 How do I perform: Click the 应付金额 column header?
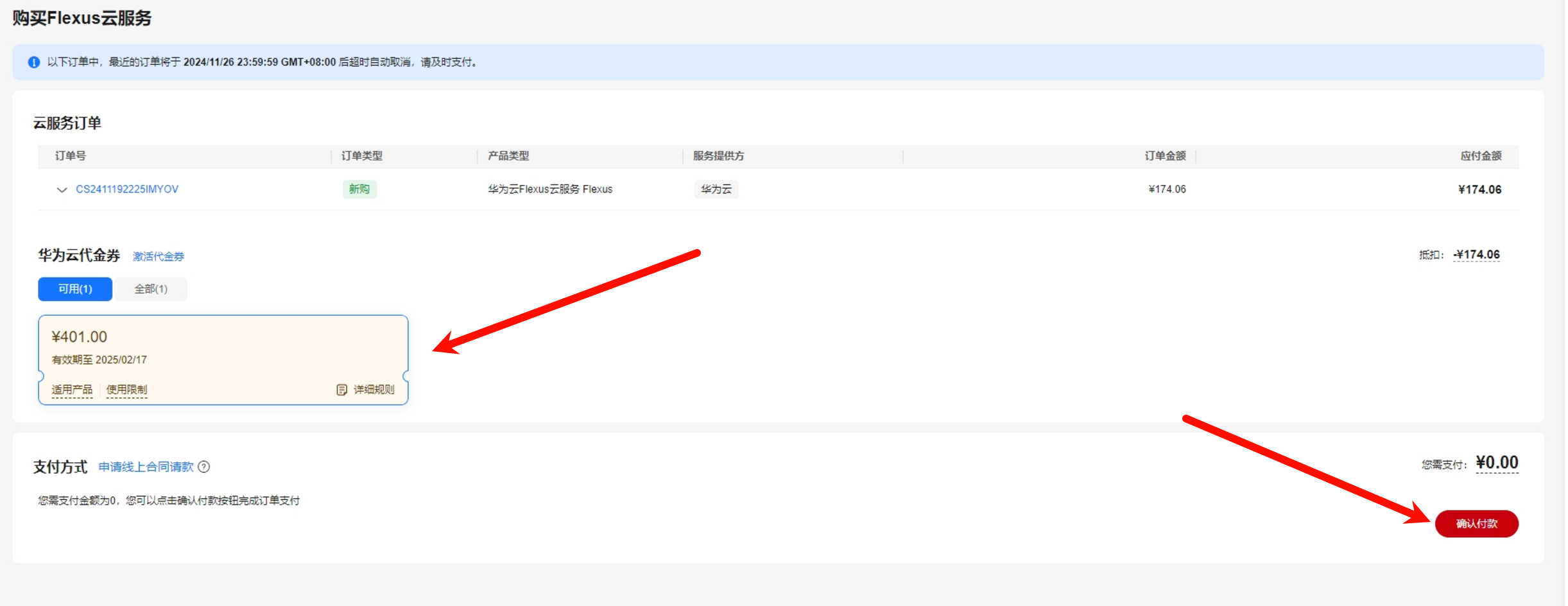pos(1481,156)
